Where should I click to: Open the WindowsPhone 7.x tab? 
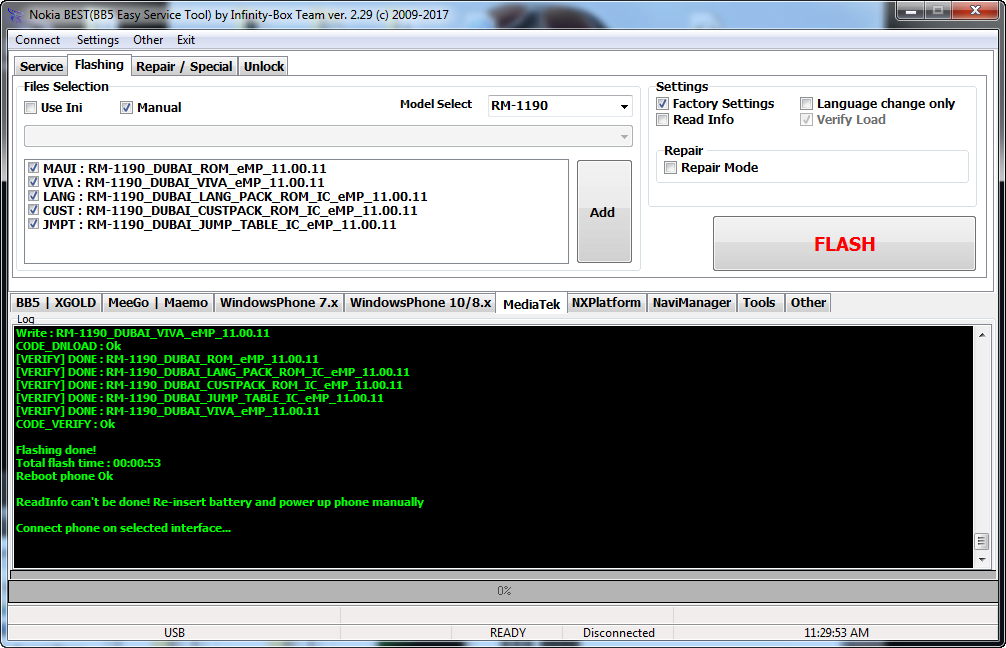tap(278, 303)
